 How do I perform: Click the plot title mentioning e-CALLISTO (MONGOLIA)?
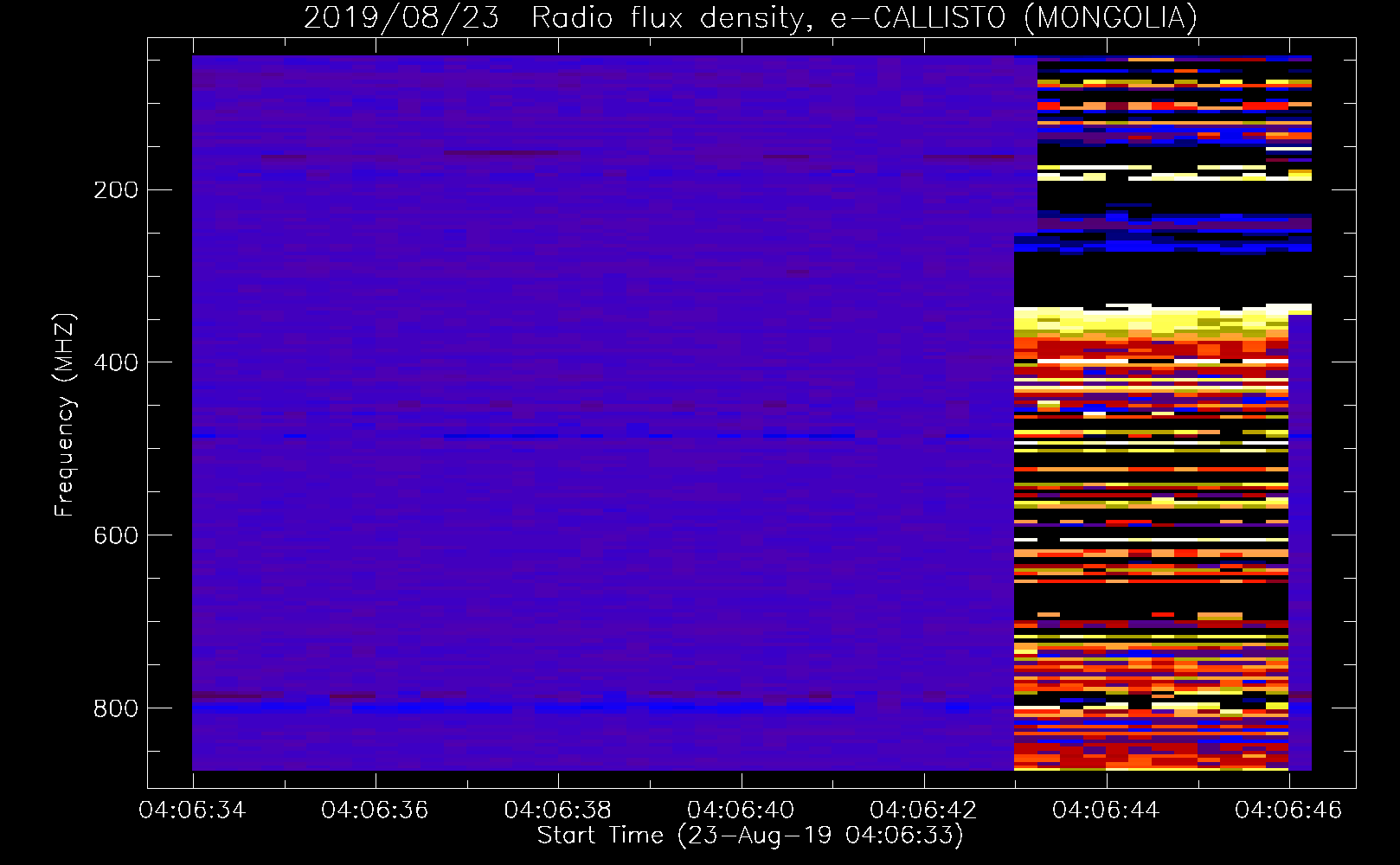click(x=750, y=17)
